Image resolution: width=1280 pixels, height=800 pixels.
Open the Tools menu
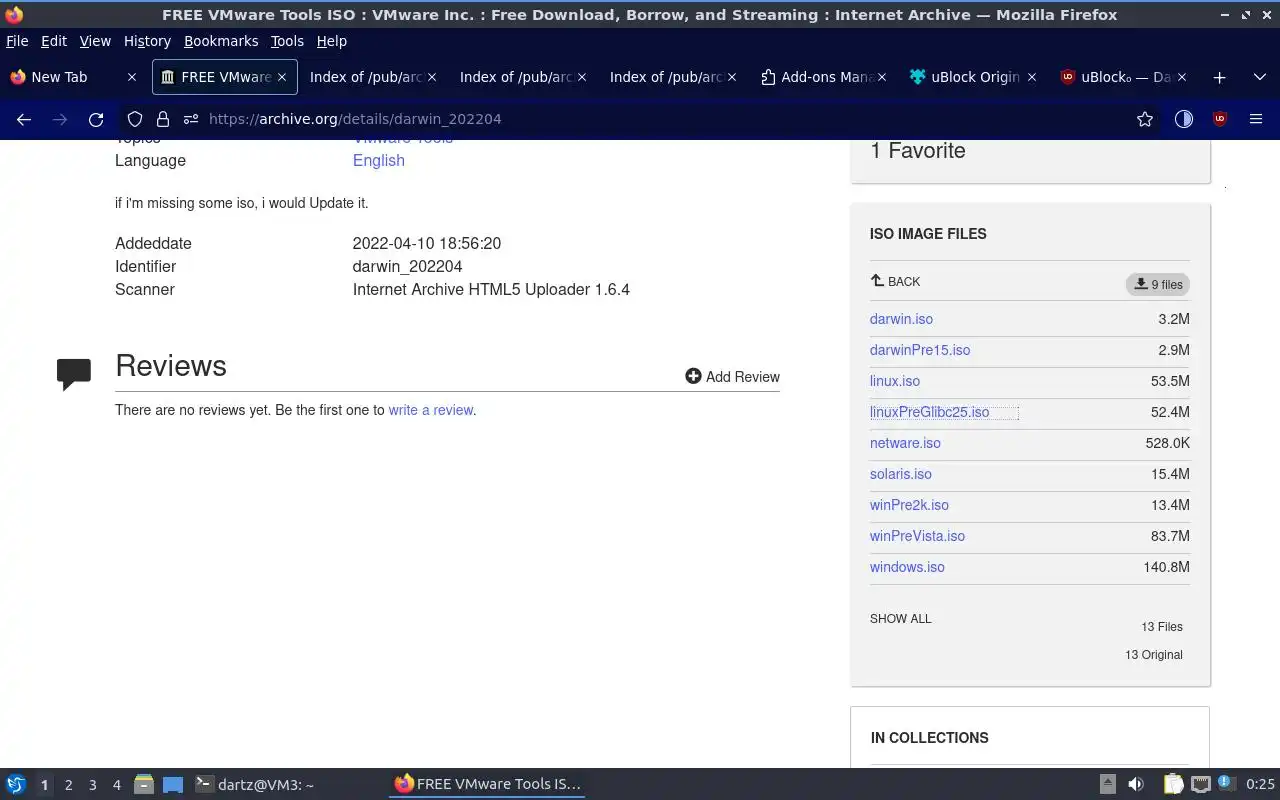[x=287, y=41]
